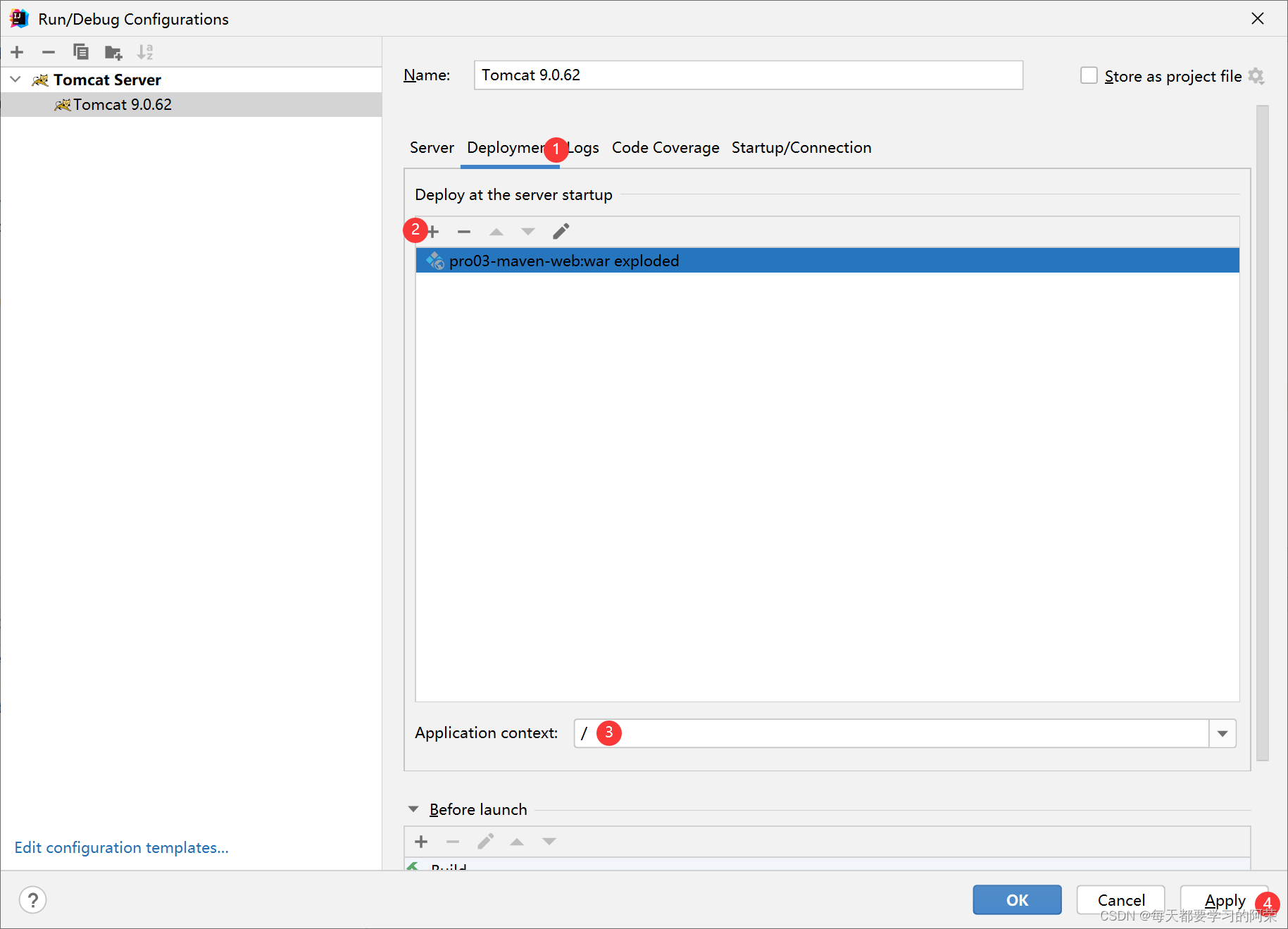Screen dimensions: 1288x929
Task: Open the help question mark button
Action: (x=32, y=899)
